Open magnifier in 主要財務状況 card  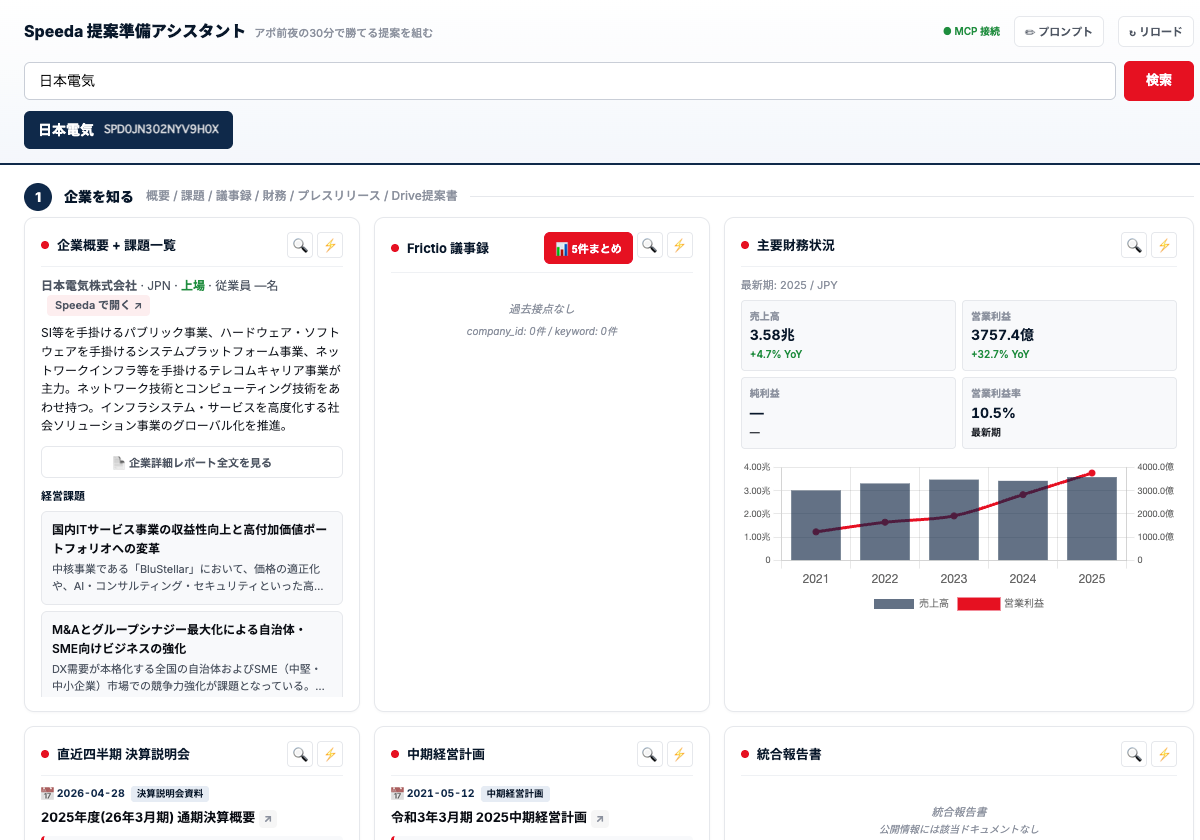tap(1134, 245)
